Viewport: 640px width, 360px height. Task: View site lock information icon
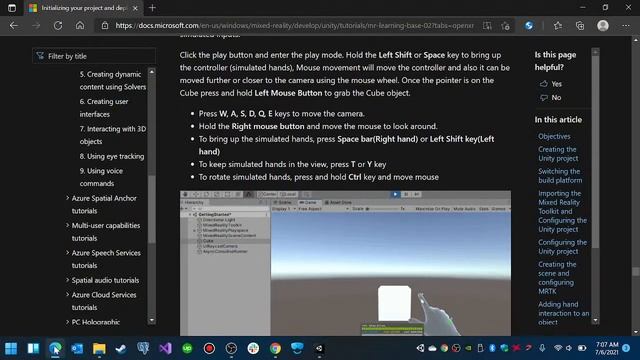click(x=105, y=25)
